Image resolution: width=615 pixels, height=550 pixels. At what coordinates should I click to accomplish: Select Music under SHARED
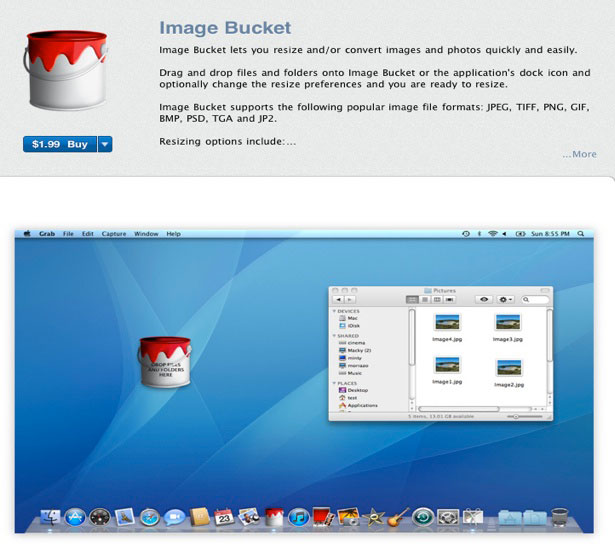[x=350, y=373]
